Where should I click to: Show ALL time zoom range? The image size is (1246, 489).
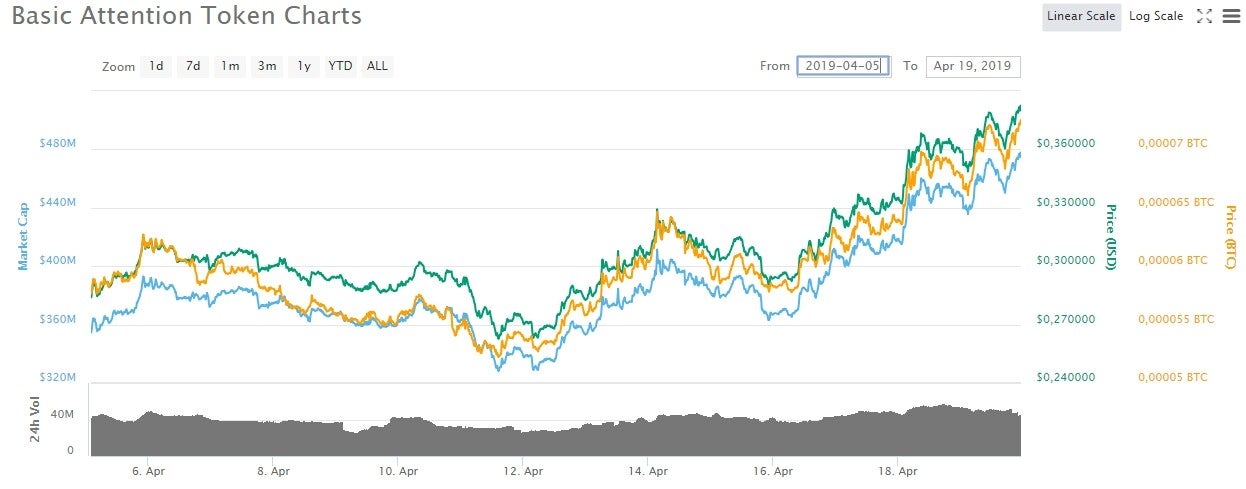pos(377,66)
